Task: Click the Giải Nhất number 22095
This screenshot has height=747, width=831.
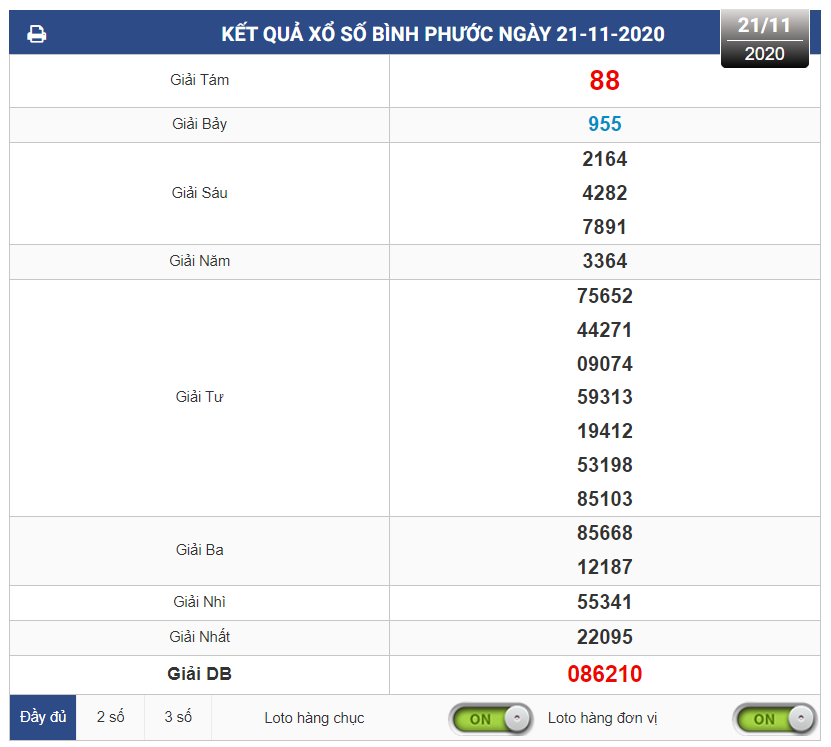Action: [x=604, y=637]
